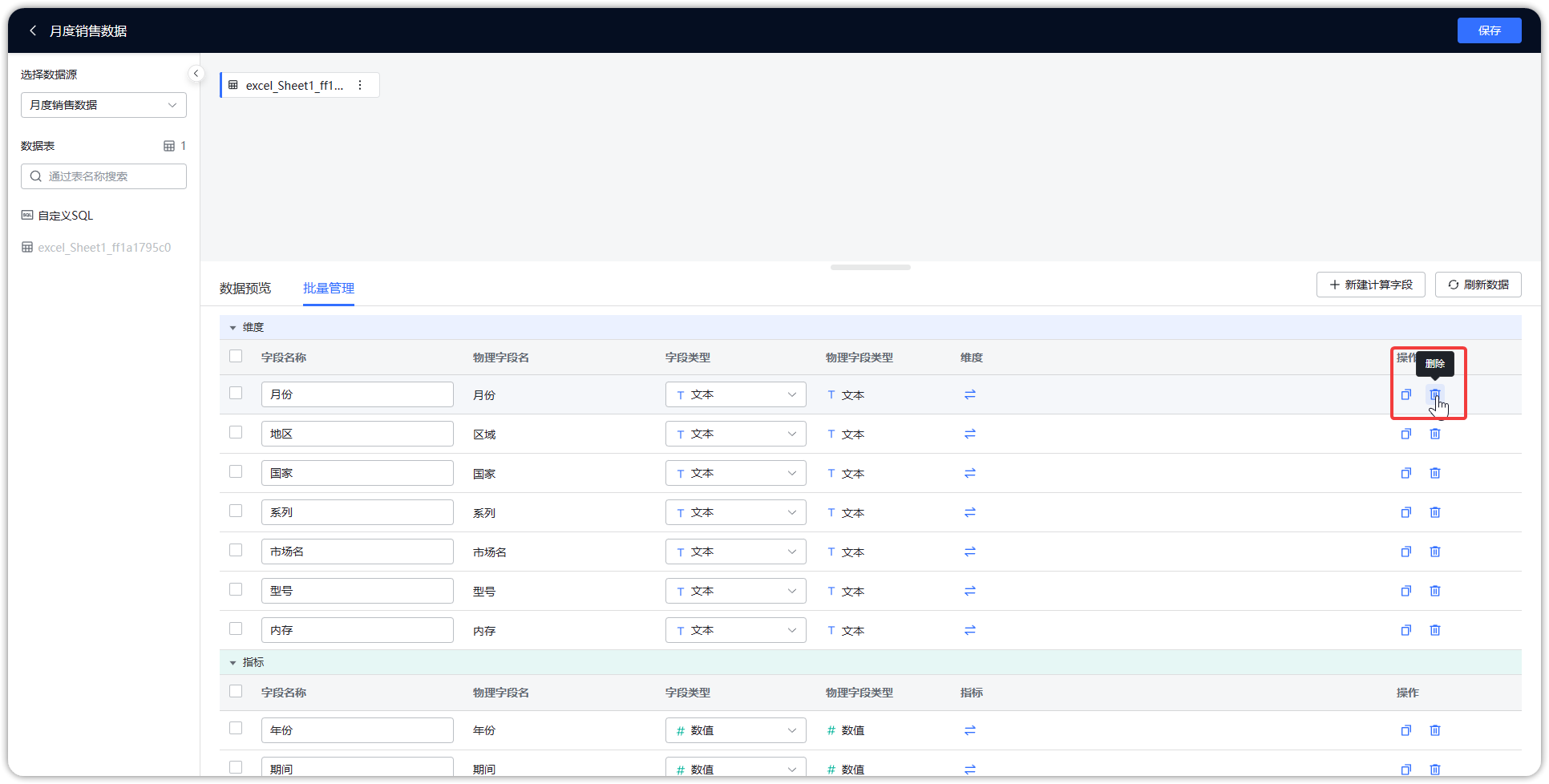Collapse the 维度 section

tap(233, 327)
